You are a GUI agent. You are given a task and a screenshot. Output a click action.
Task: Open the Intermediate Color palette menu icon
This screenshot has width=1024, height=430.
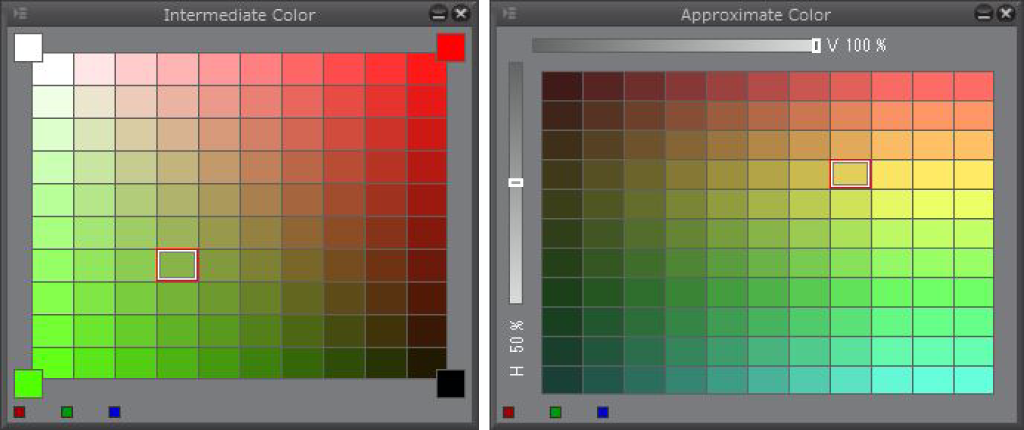coord(21,14)
